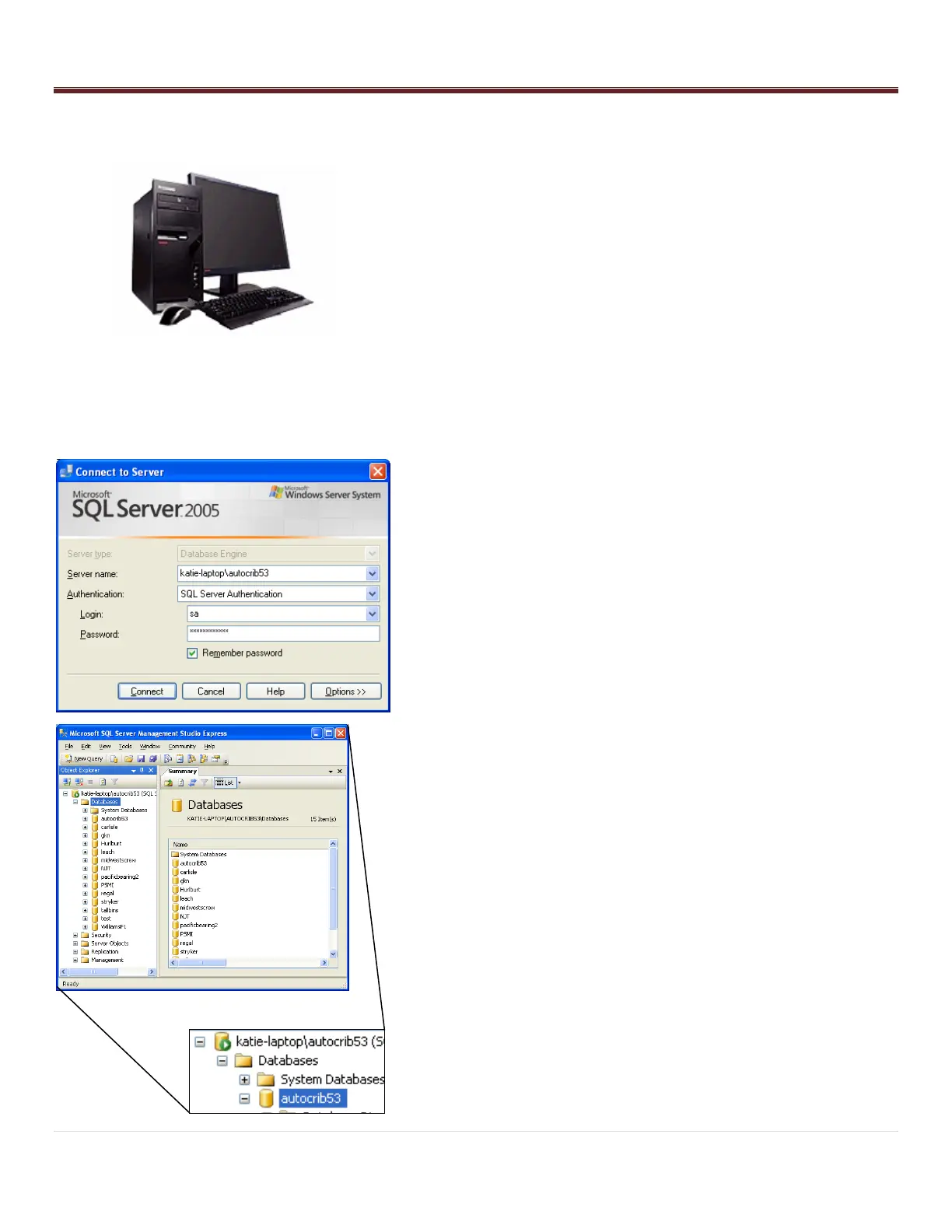Toggle the Remember password checkbox

tap(192, 653)
